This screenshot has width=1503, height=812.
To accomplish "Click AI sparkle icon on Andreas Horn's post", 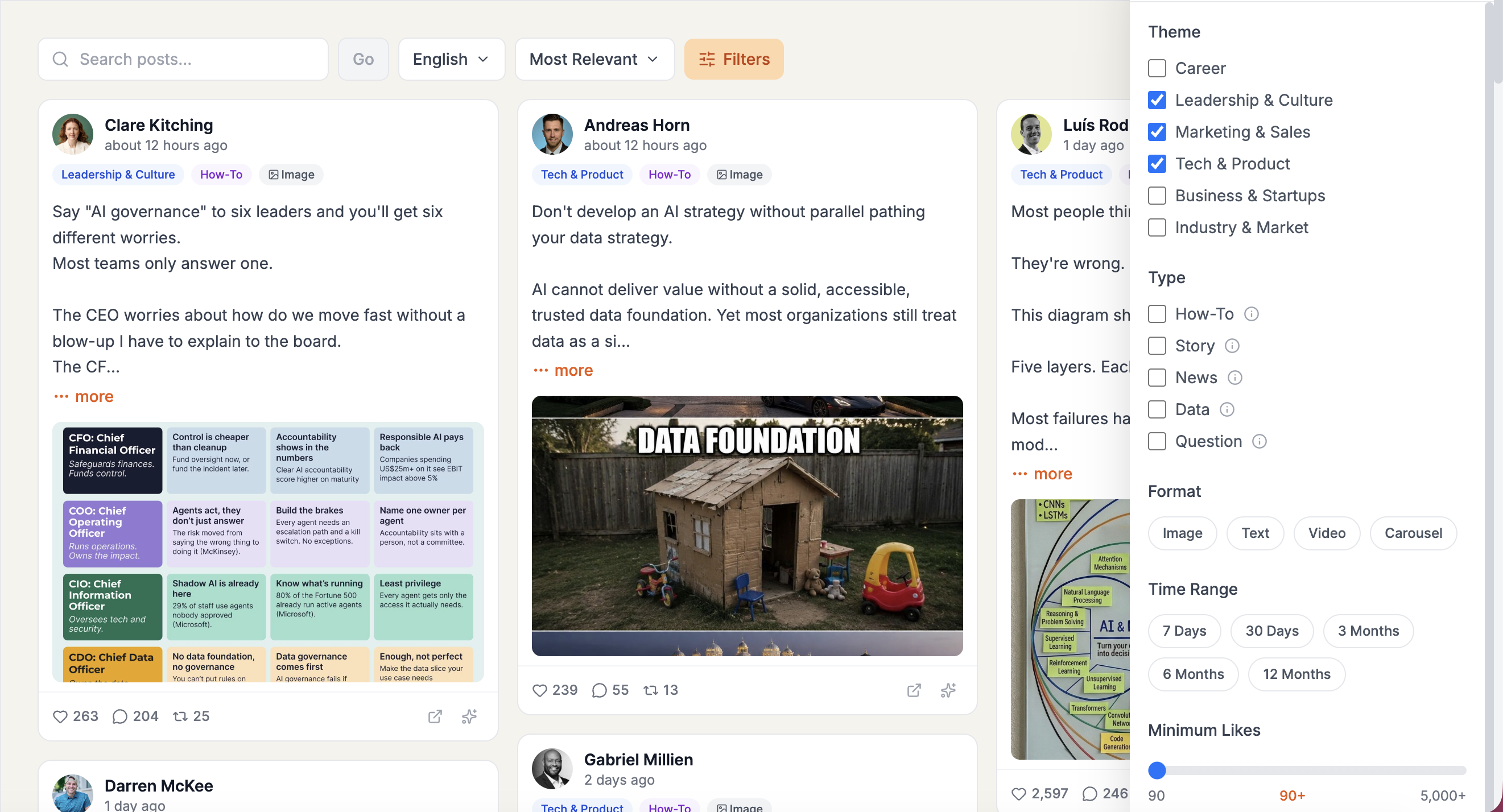I will tap(949, 690).
